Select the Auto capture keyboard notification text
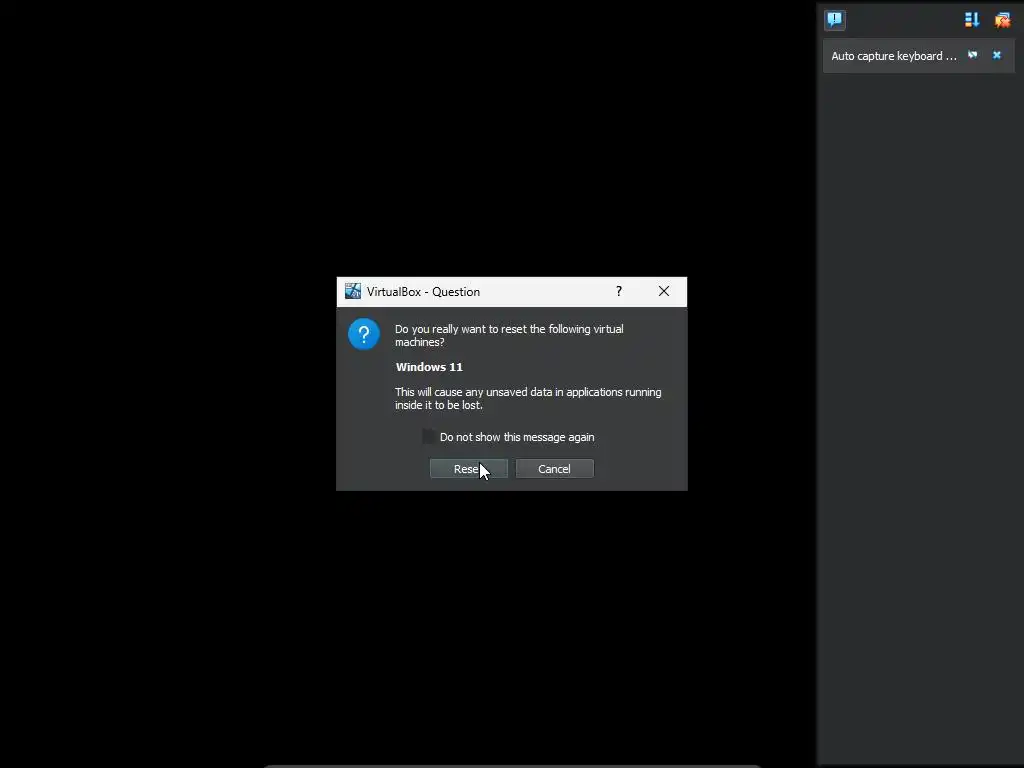Screen dimensions: 1024x768 pos(893,56)
